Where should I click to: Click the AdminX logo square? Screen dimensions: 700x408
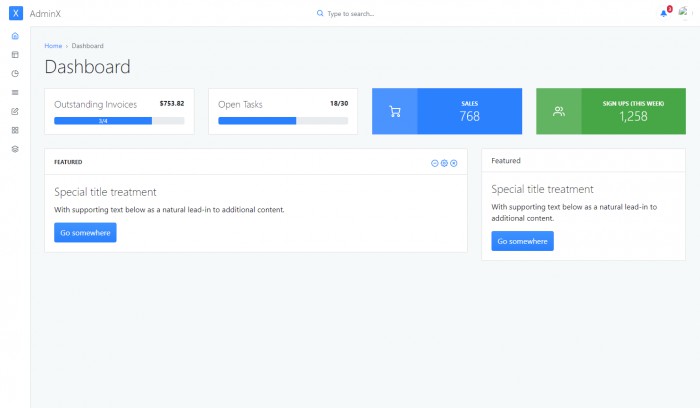click(x=15, y=13)
